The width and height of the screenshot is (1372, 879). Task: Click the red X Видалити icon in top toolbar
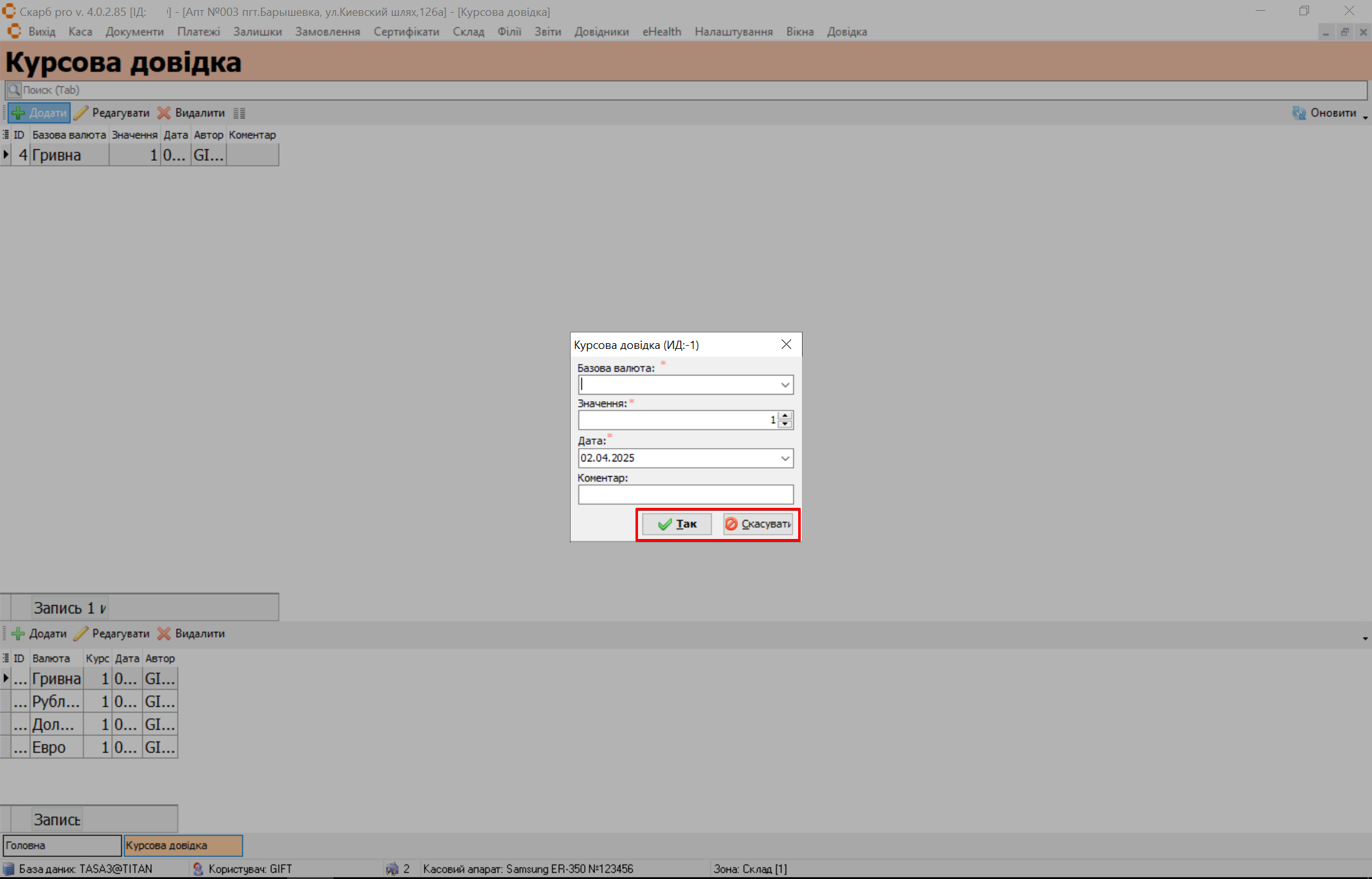[x=164, y=113]
